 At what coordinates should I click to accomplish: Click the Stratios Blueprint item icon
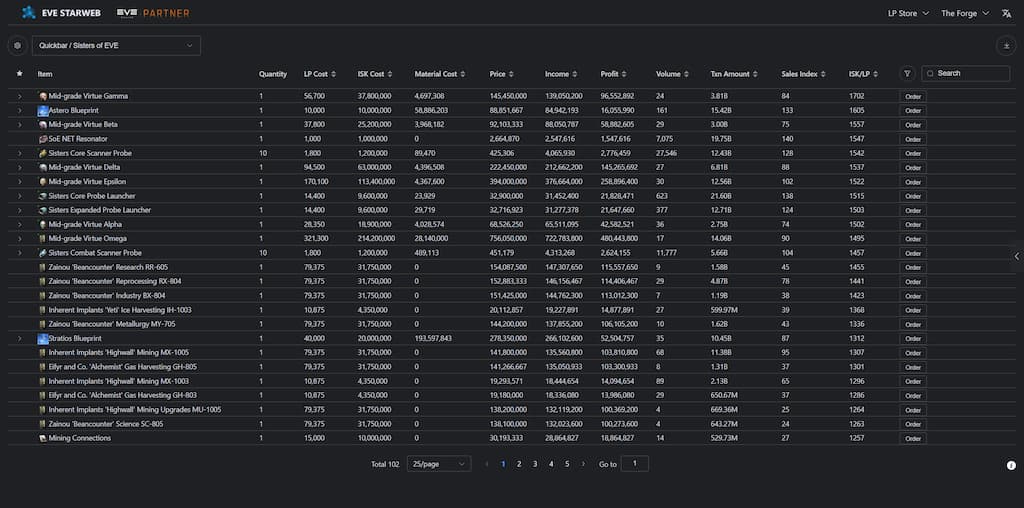43,338
